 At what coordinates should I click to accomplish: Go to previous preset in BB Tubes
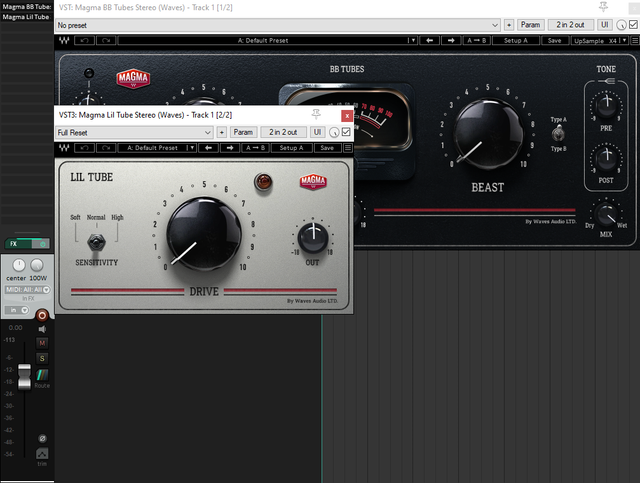point(429,40)
